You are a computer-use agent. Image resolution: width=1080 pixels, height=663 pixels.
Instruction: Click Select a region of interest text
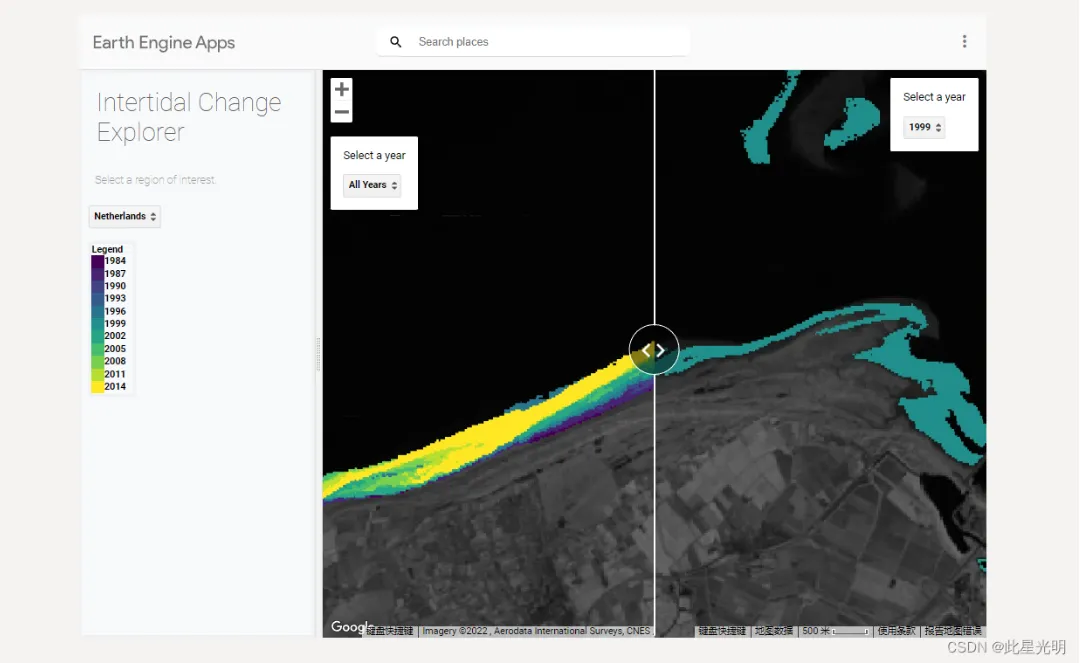pyautogui.click(x=155, y=180)
